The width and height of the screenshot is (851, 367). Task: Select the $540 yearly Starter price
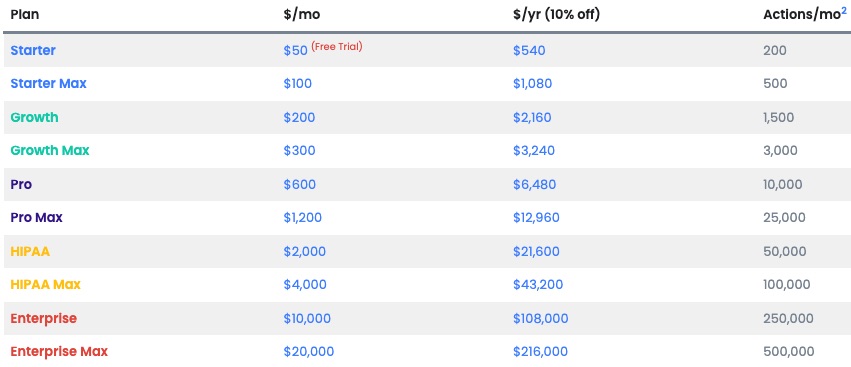(529, 50)
